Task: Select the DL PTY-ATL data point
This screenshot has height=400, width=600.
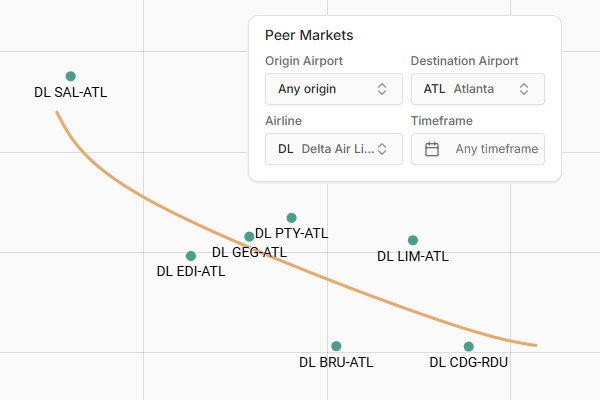Action: (291, 218)
